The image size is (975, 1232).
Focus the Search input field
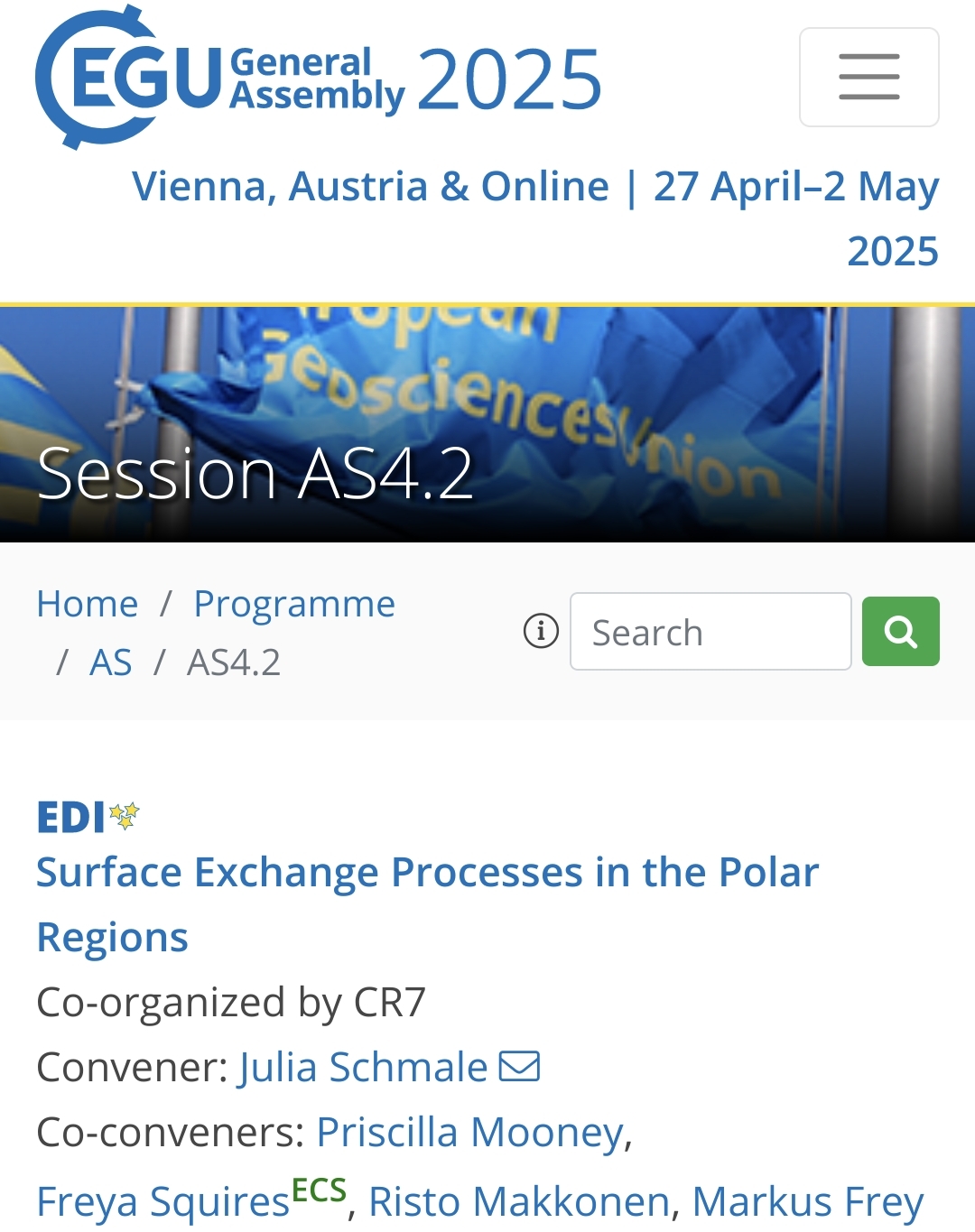pyautogui.click(x=710, y=632)
